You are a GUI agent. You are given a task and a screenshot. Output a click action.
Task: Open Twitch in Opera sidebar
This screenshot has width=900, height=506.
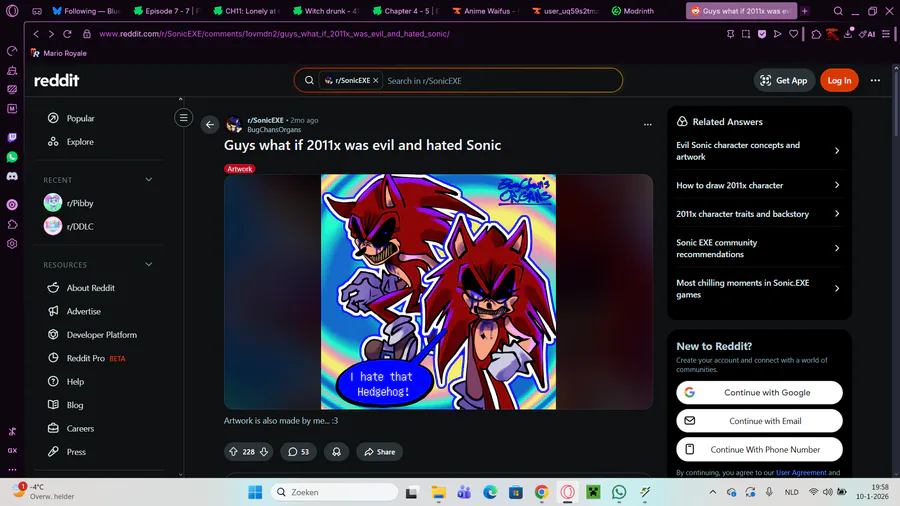click(x=12, y=137)
